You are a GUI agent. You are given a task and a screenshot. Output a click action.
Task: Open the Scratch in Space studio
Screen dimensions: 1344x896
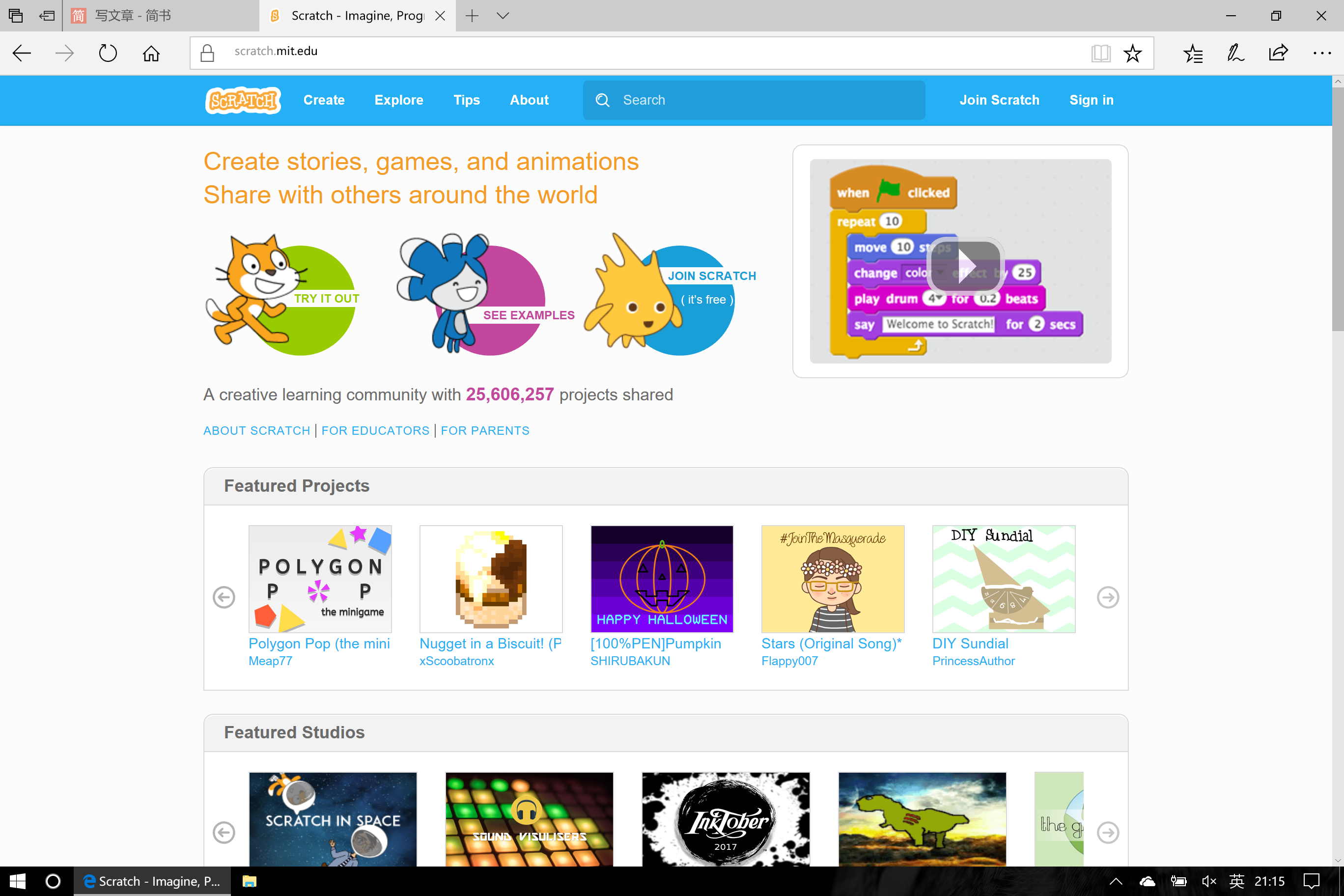(333, 819)
